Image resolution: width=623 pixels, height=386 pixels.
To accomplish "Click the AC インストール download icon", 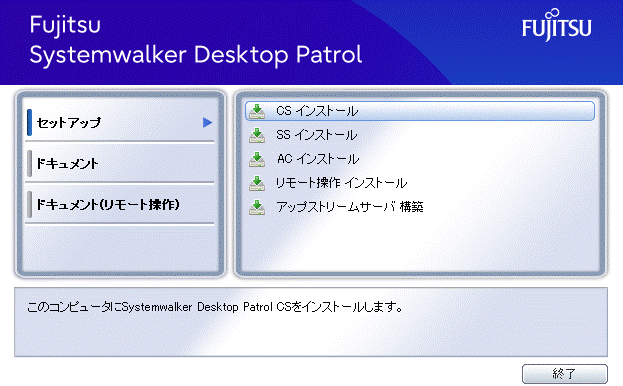I will [257, 159].
